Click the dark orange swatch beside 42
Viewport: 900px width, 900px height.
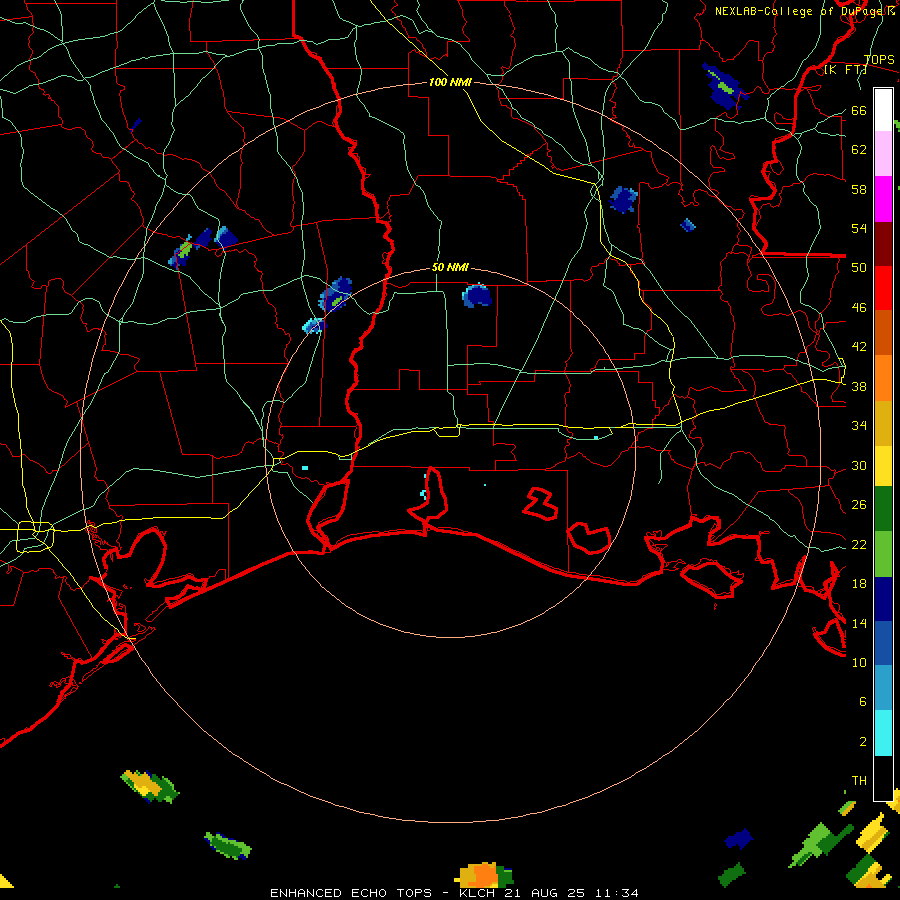tap(883, 333)
